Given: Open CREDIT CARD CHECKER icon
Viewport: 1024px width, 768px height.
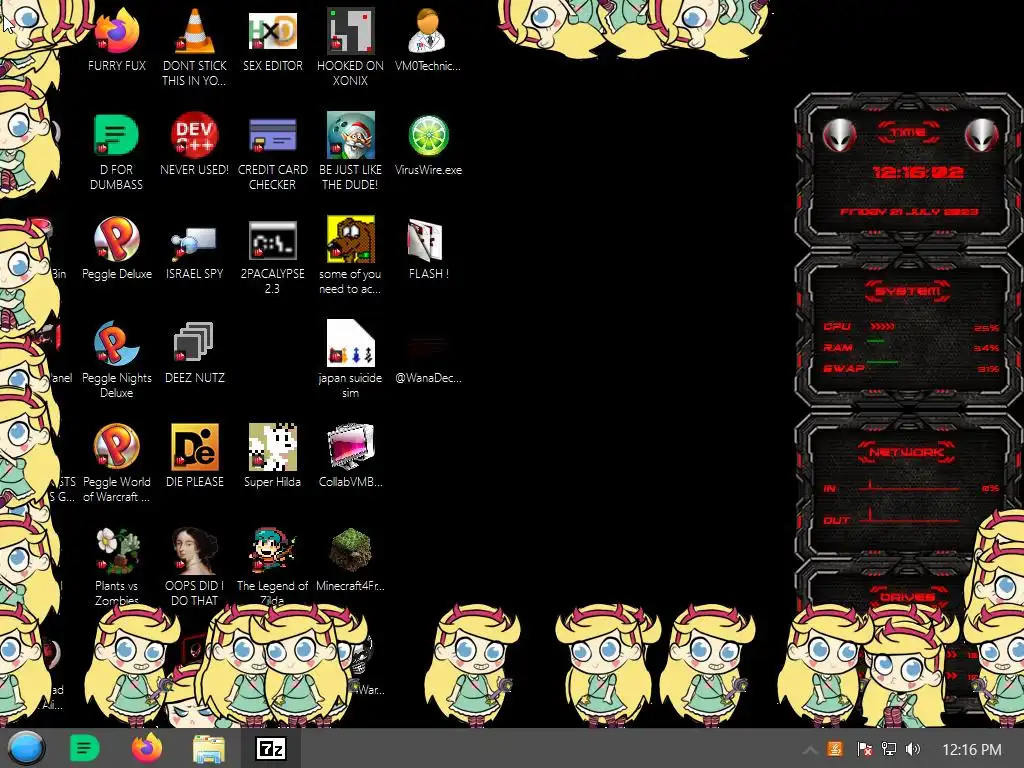Looking at the screenshot, I should (x=273, y=135).
